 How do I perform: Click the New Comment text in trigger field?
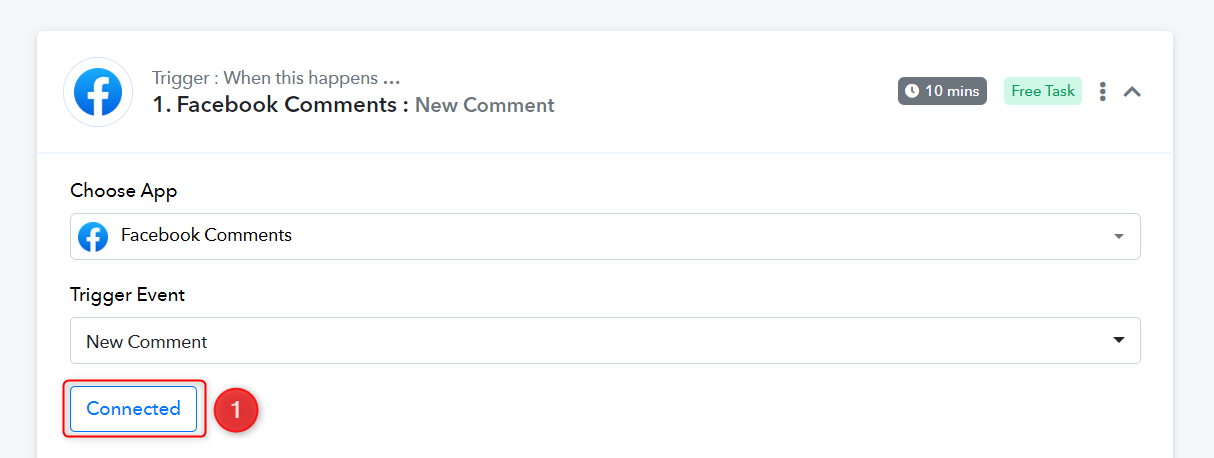(x=147, y=342)
